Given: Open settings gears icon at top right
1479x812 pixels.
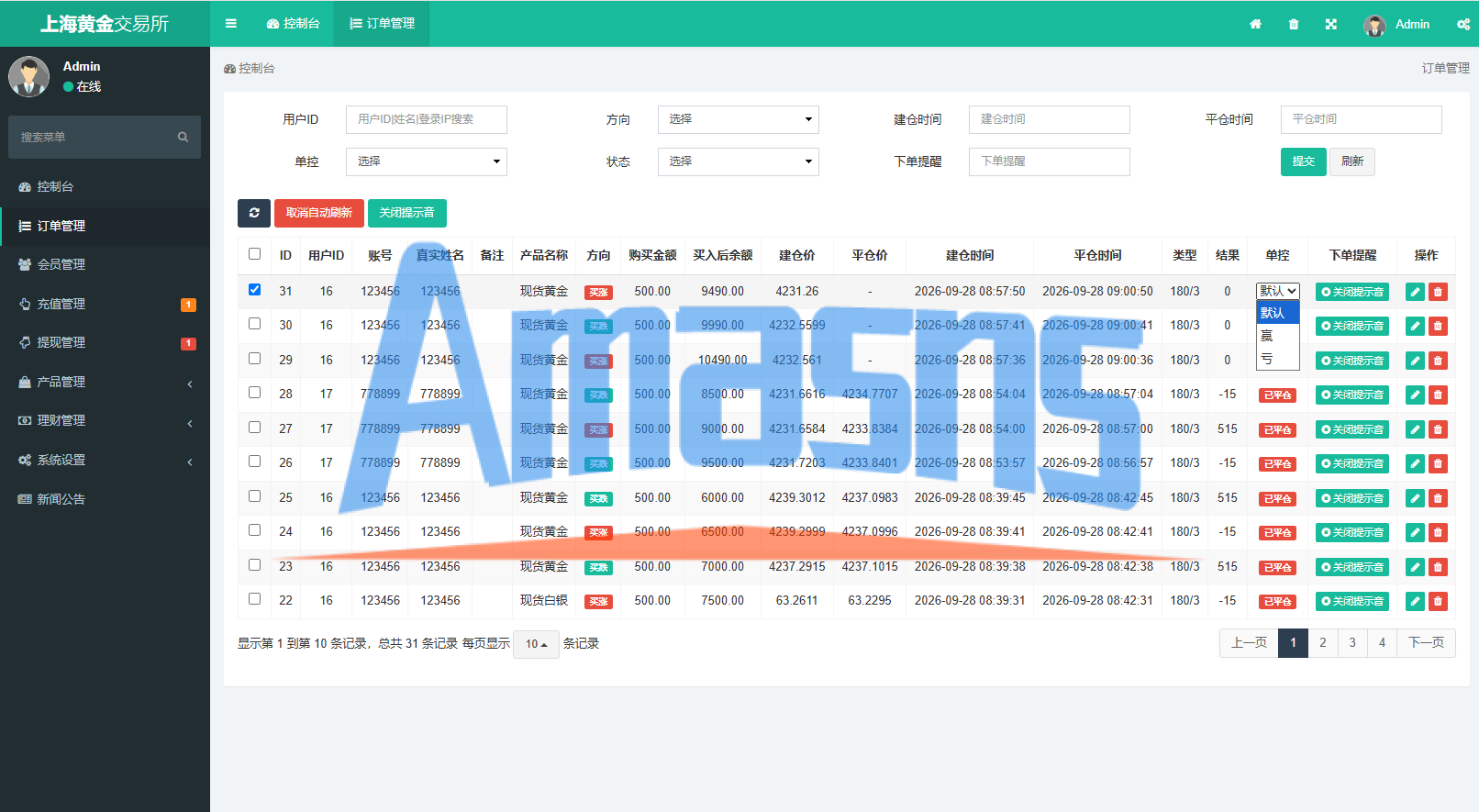Looking at the screenshot, I should tap(1463, 25).
